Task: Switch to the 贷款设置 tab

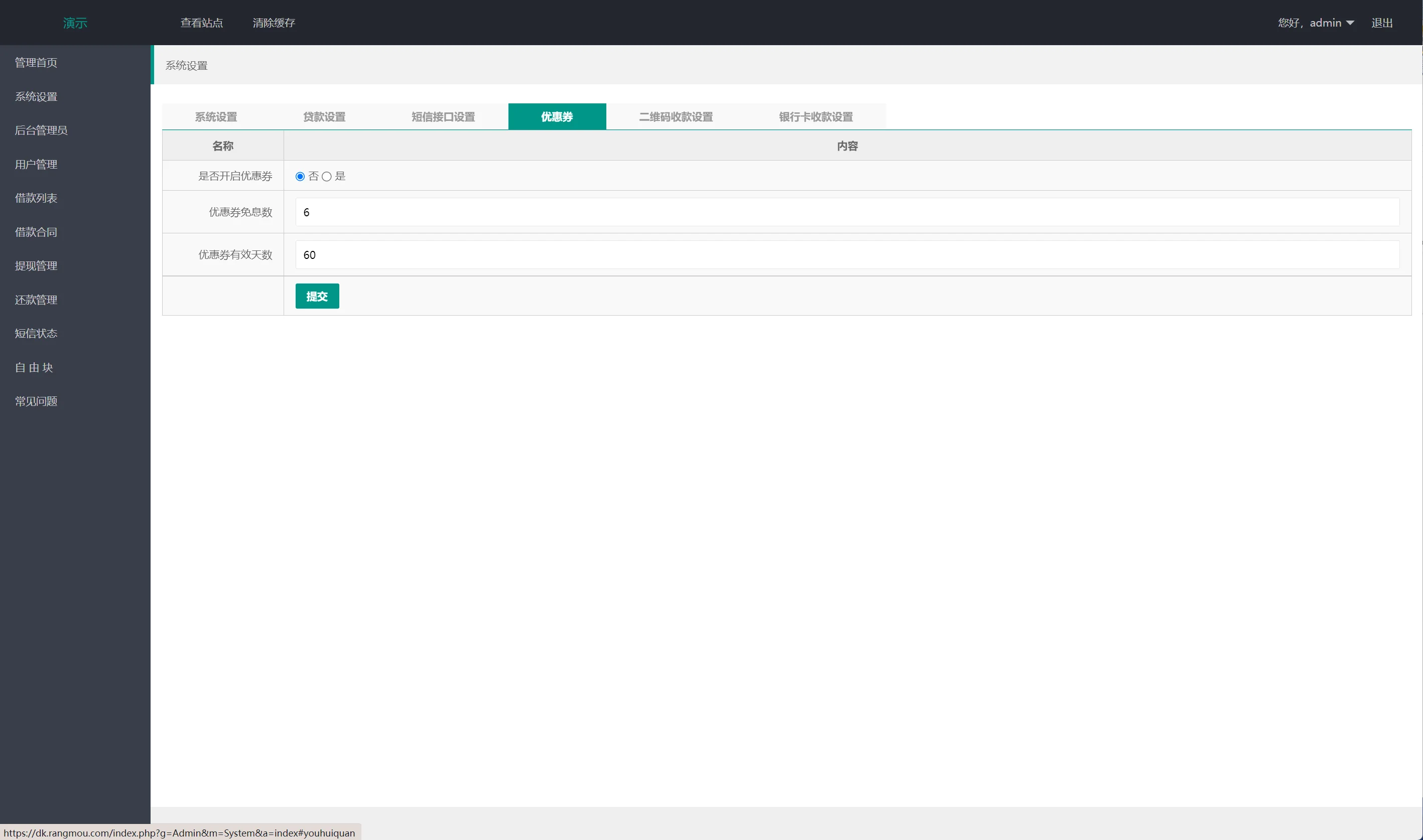Action: [324, 116]
